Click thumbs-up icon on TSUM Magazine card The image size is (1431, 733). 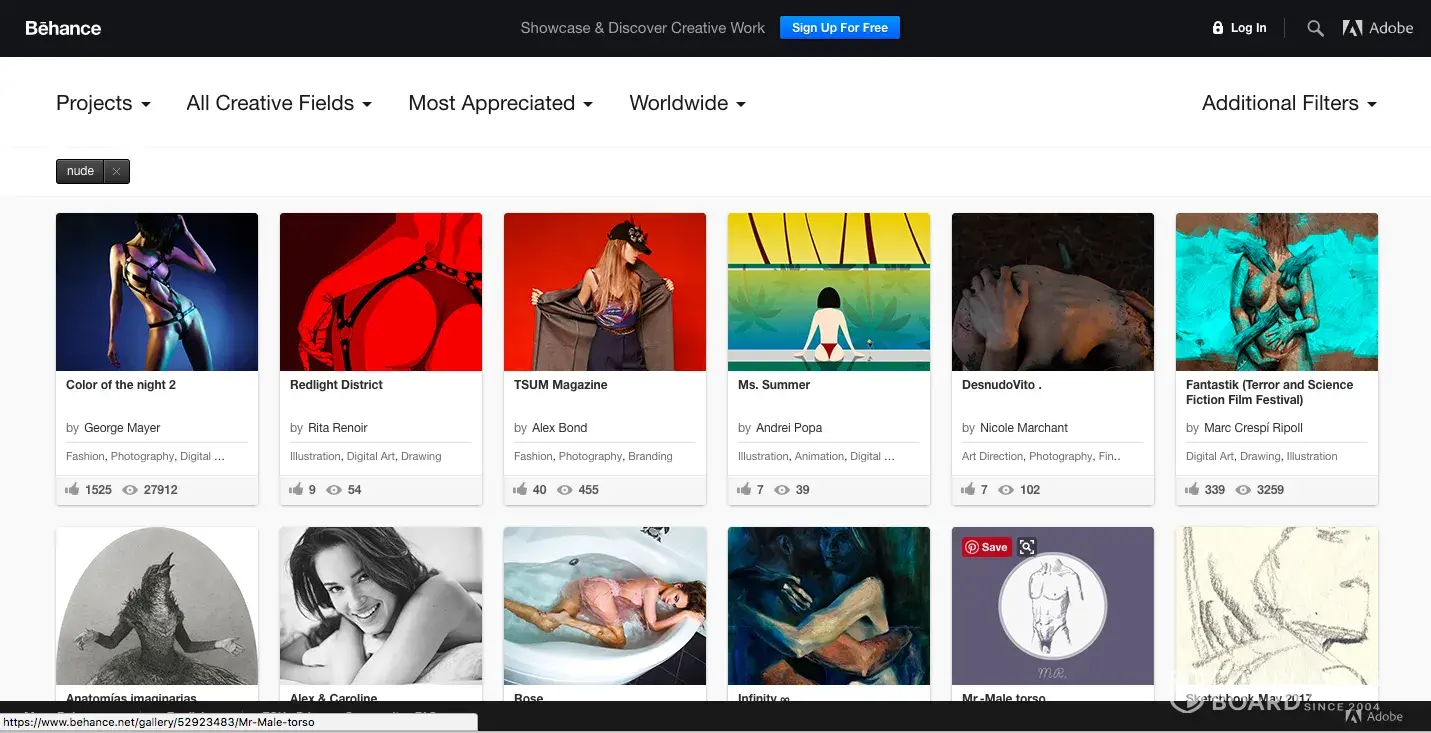coord(520,490)
